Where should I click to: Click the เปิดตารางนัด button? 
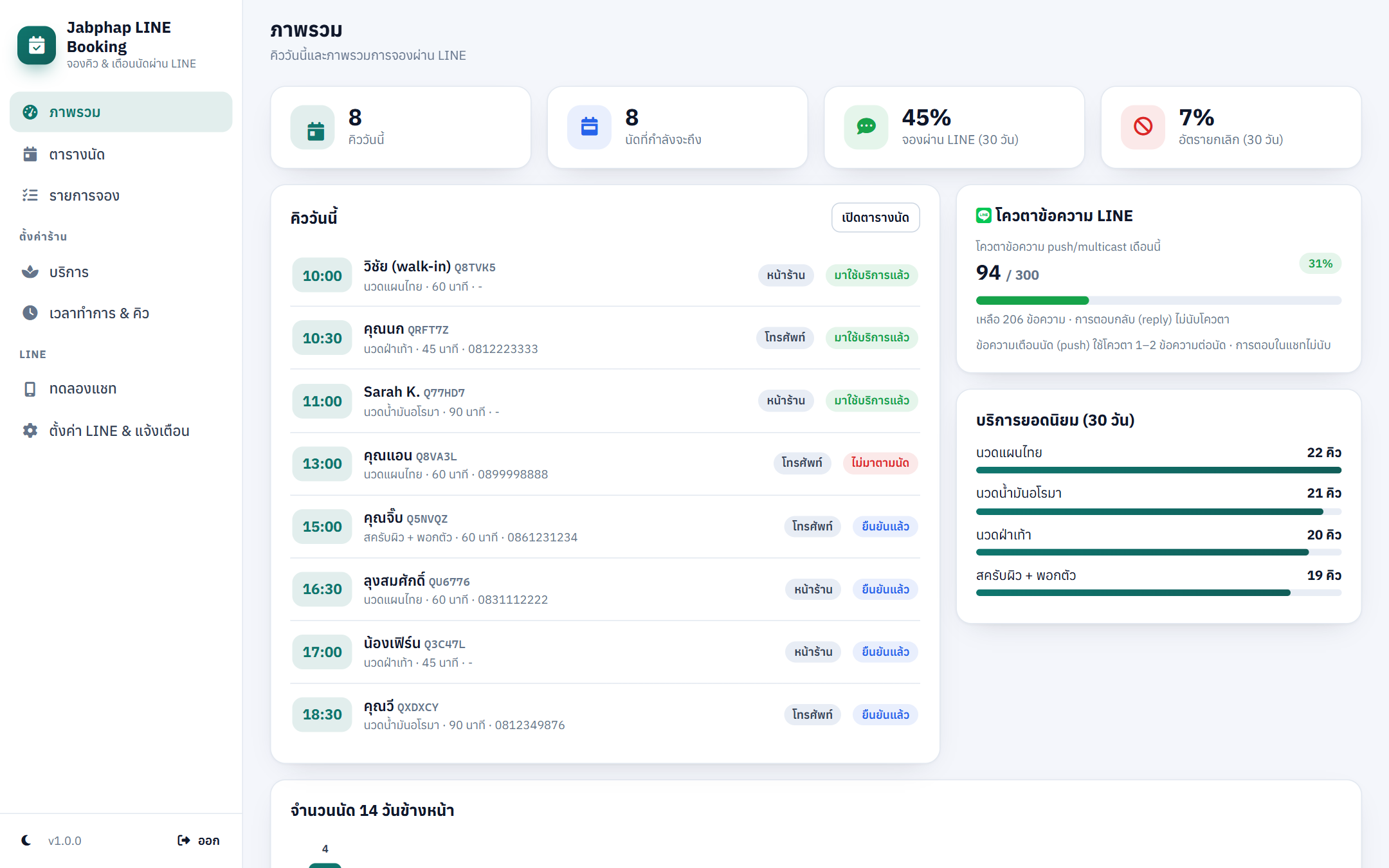coord(875,217)
